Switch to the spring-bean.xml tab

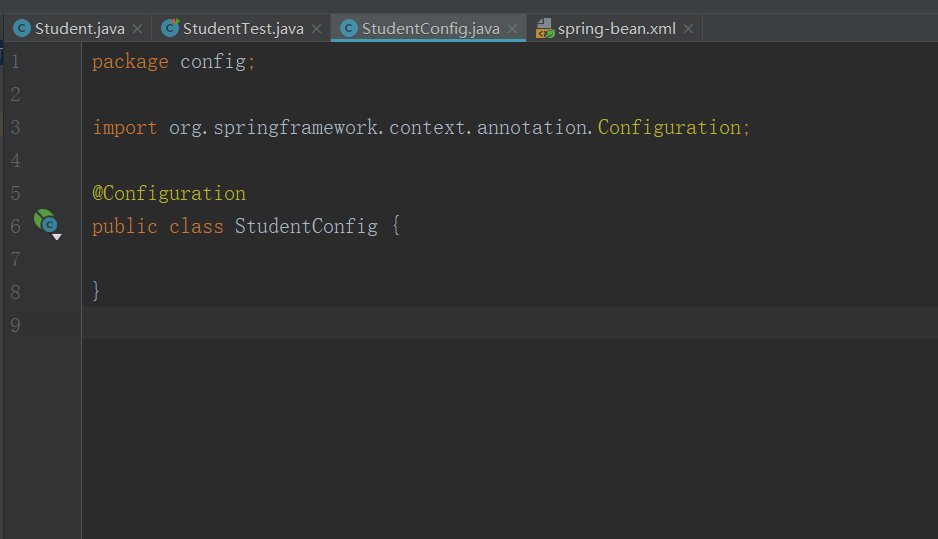[617, 28]
